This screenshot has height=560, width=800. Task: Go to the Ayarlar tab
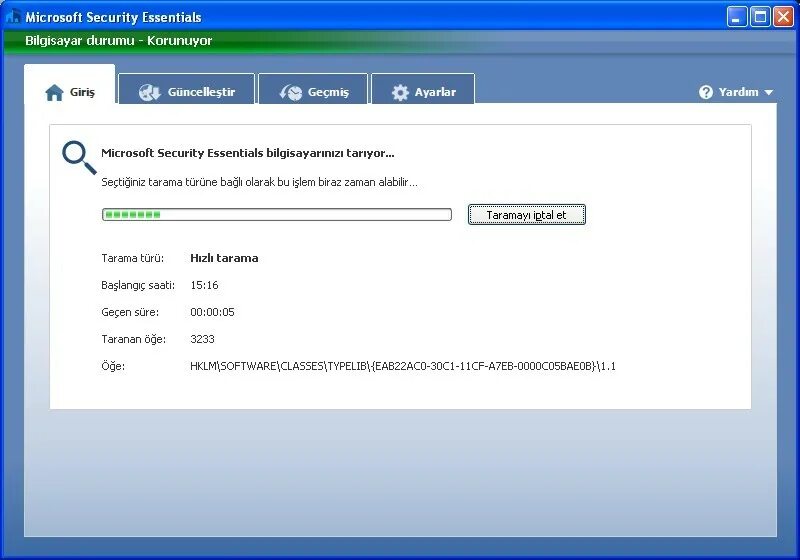(x=423, y=89)
